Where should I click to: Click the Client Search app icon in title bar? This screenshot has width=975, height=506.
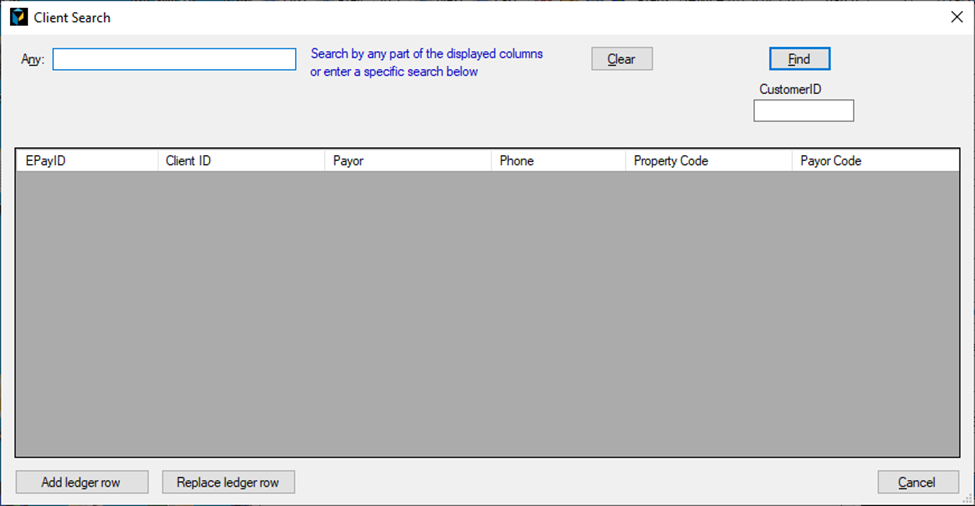coord(18,17)
